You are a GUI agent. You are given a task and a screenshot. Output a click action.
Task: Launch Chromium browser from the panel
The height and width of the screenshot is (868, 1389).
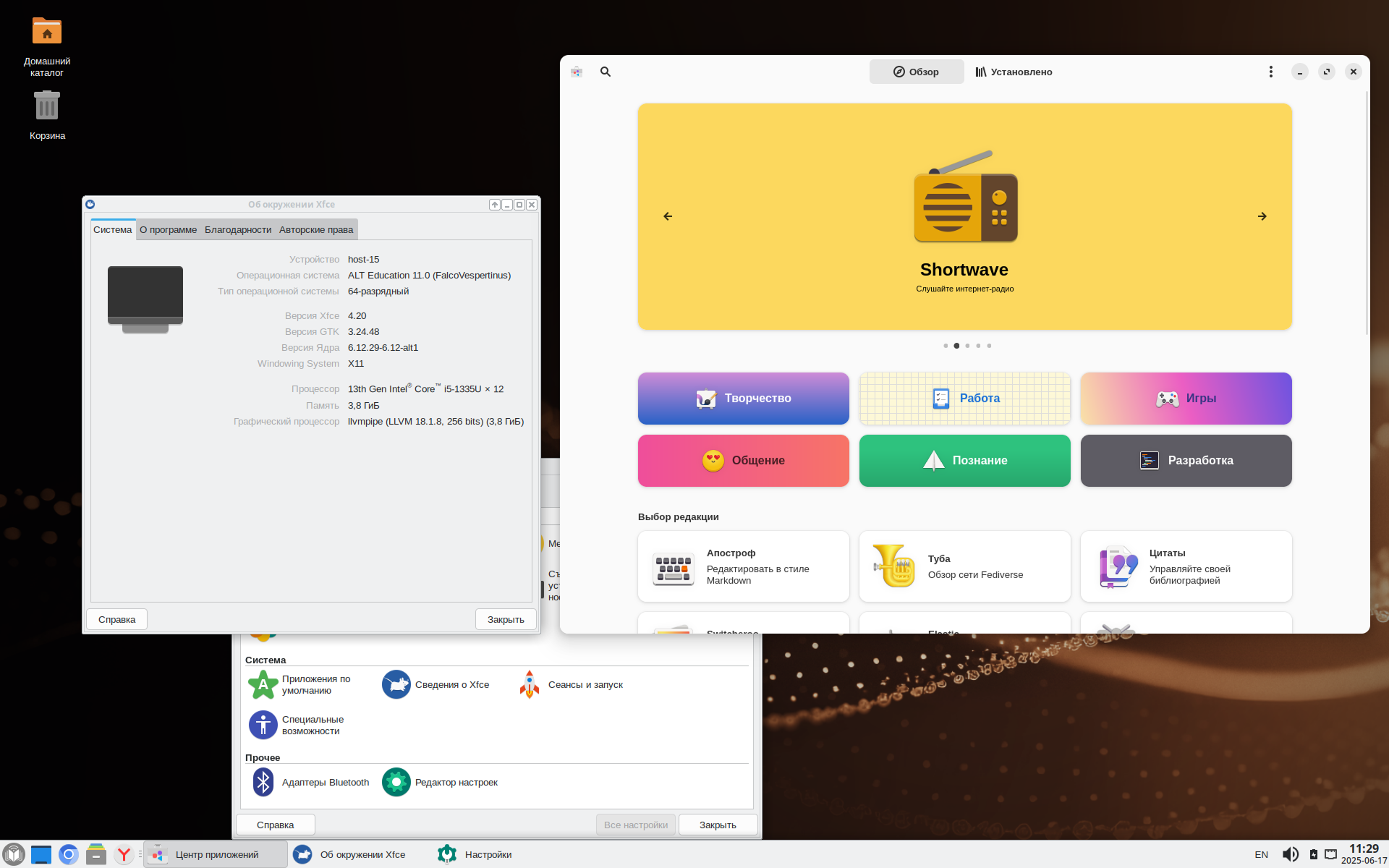[x=69, y=854]
